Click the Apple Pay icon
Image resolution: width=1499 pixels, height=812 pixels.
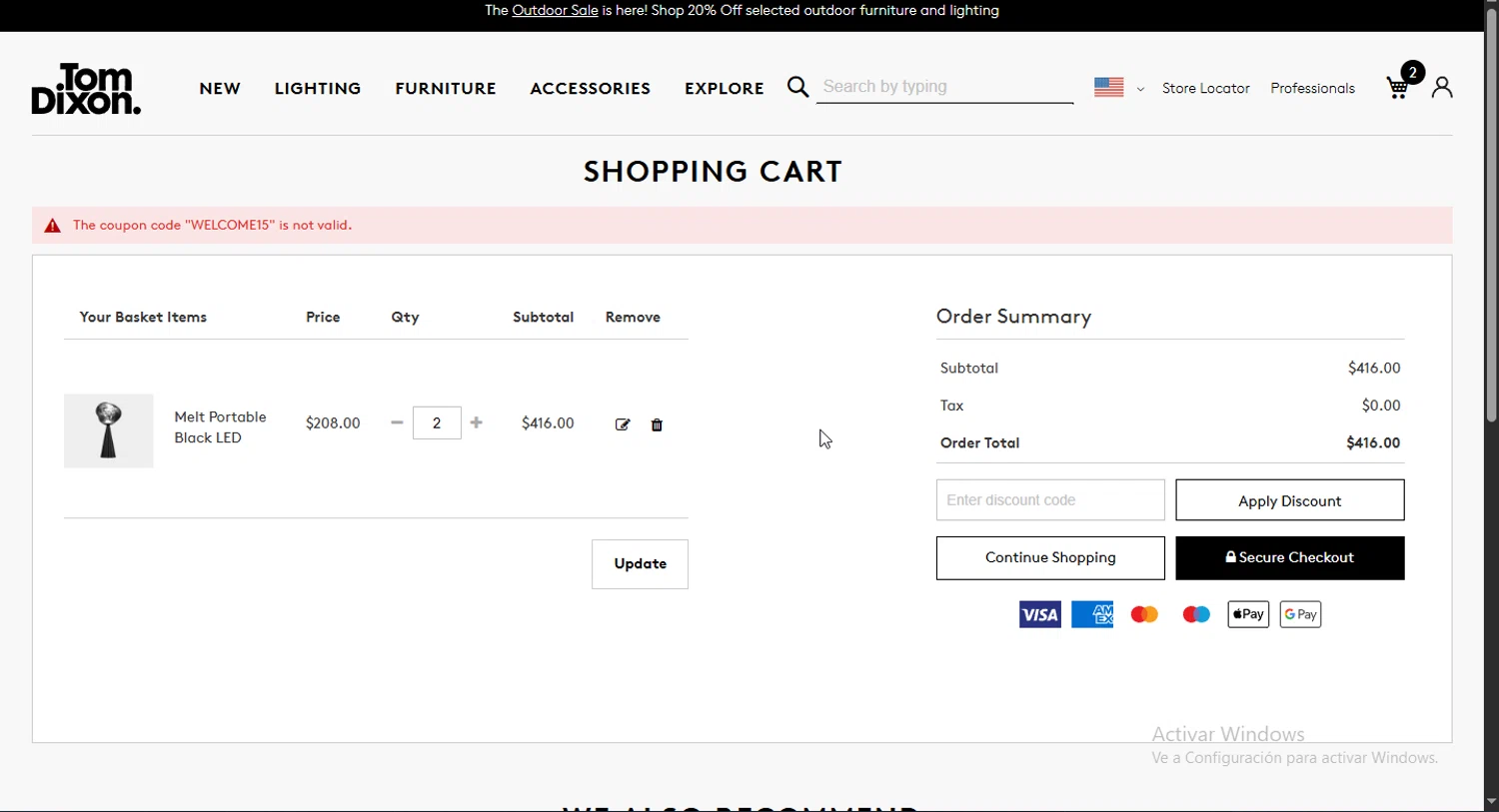point(1248,614)
